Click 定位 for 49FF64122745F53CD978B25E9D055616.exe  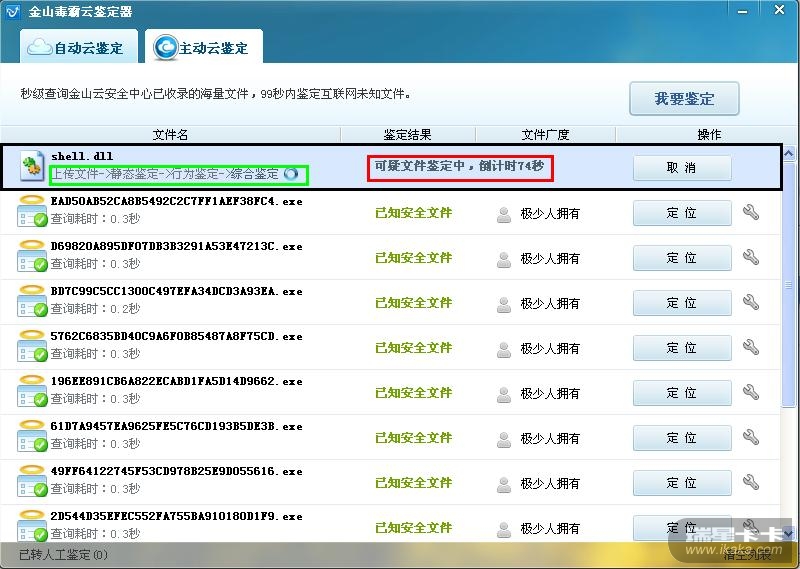coord(682,482)
